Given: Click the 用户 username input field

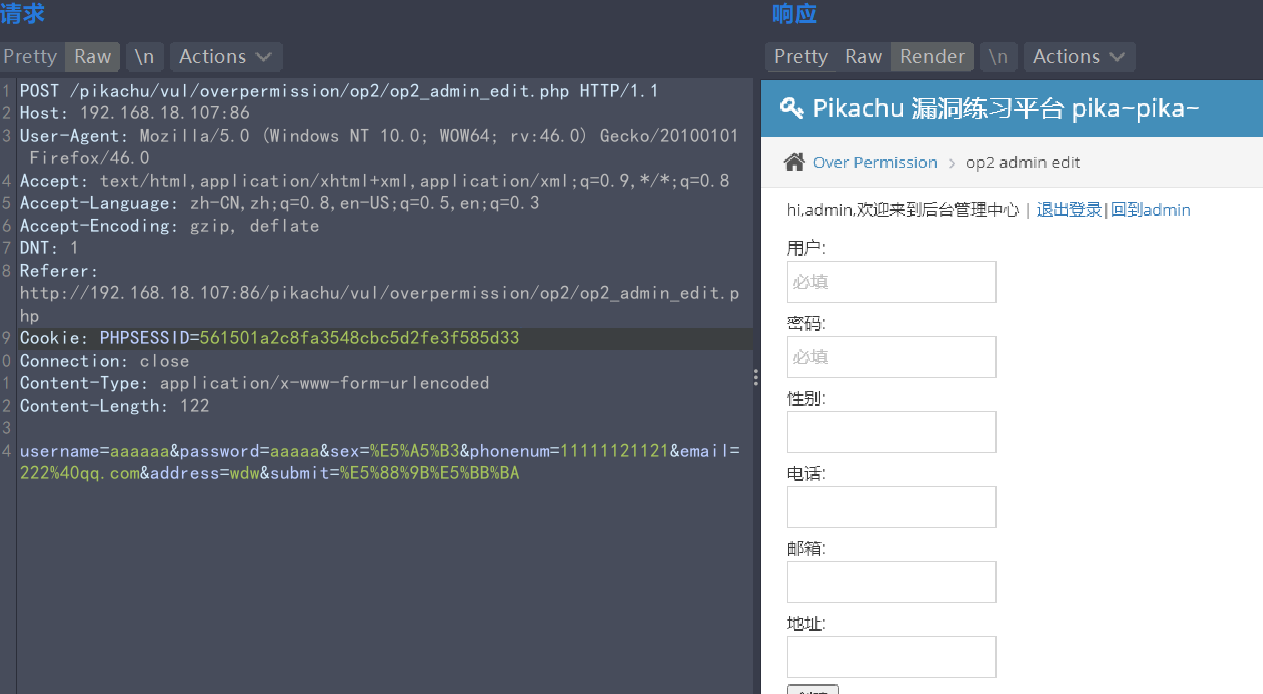Looking at the screenshot, I should point(890,282).
